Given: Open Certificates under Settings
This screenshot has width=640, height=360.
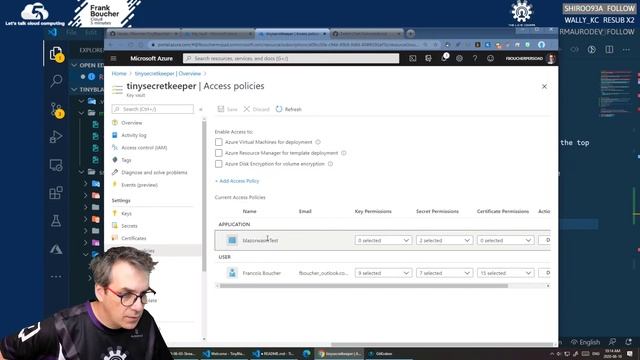Looking at the screenshot, I should coord(133,238).
